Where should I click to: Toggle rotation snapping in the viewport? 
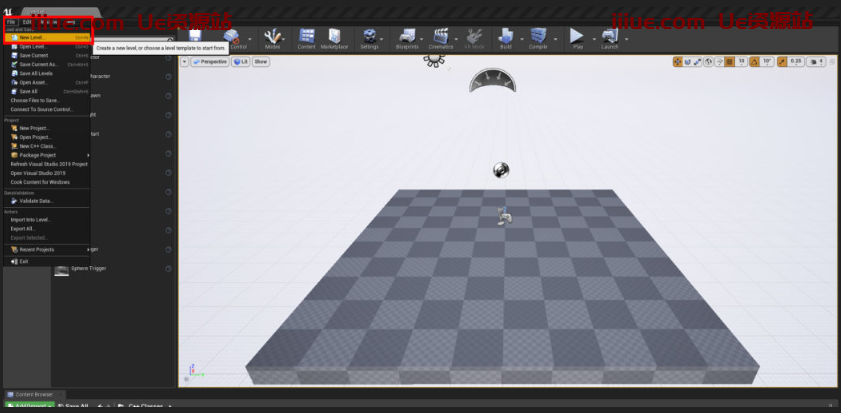click(755, 62)
